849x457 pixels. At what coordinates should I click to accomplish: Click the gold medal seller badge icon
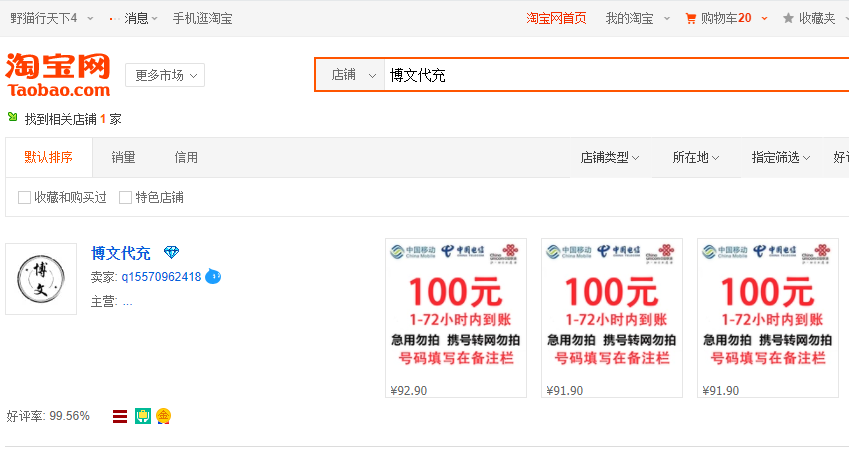163,416
